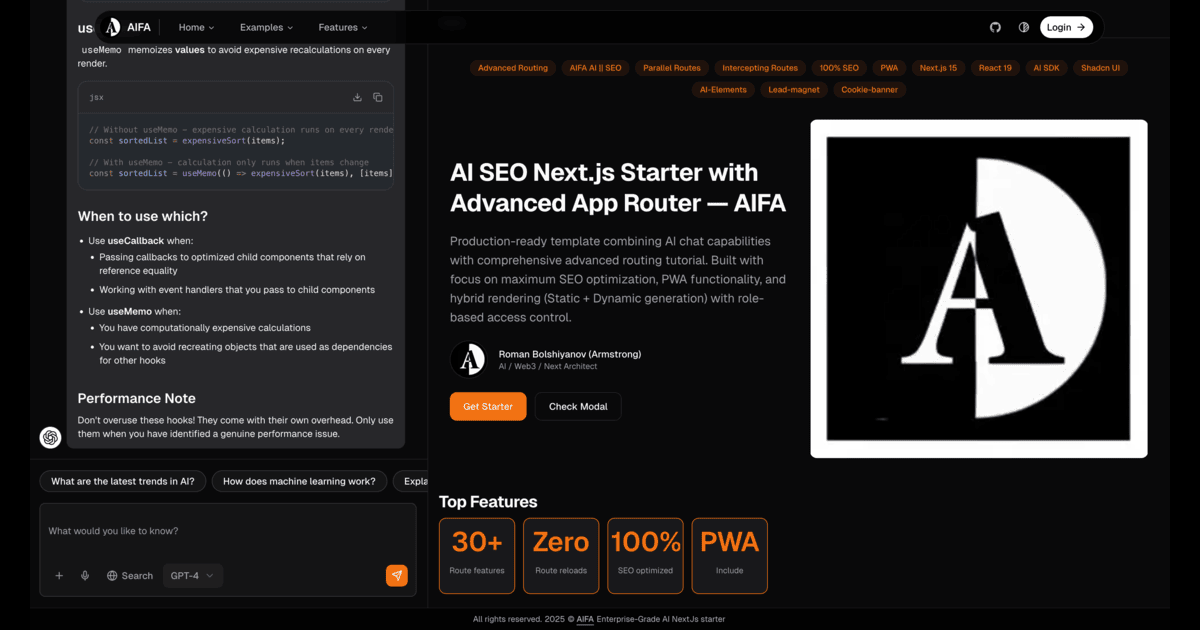This screenshot has width=1200, height=630.
Task: Click the orange send message icon
Action: [396, 575]
